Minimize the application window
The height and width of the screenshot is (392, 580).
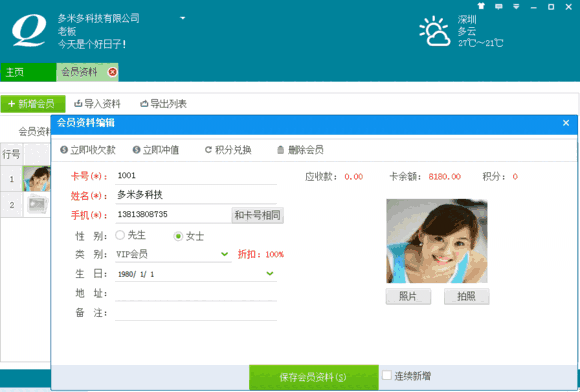[x=533, y=7]
